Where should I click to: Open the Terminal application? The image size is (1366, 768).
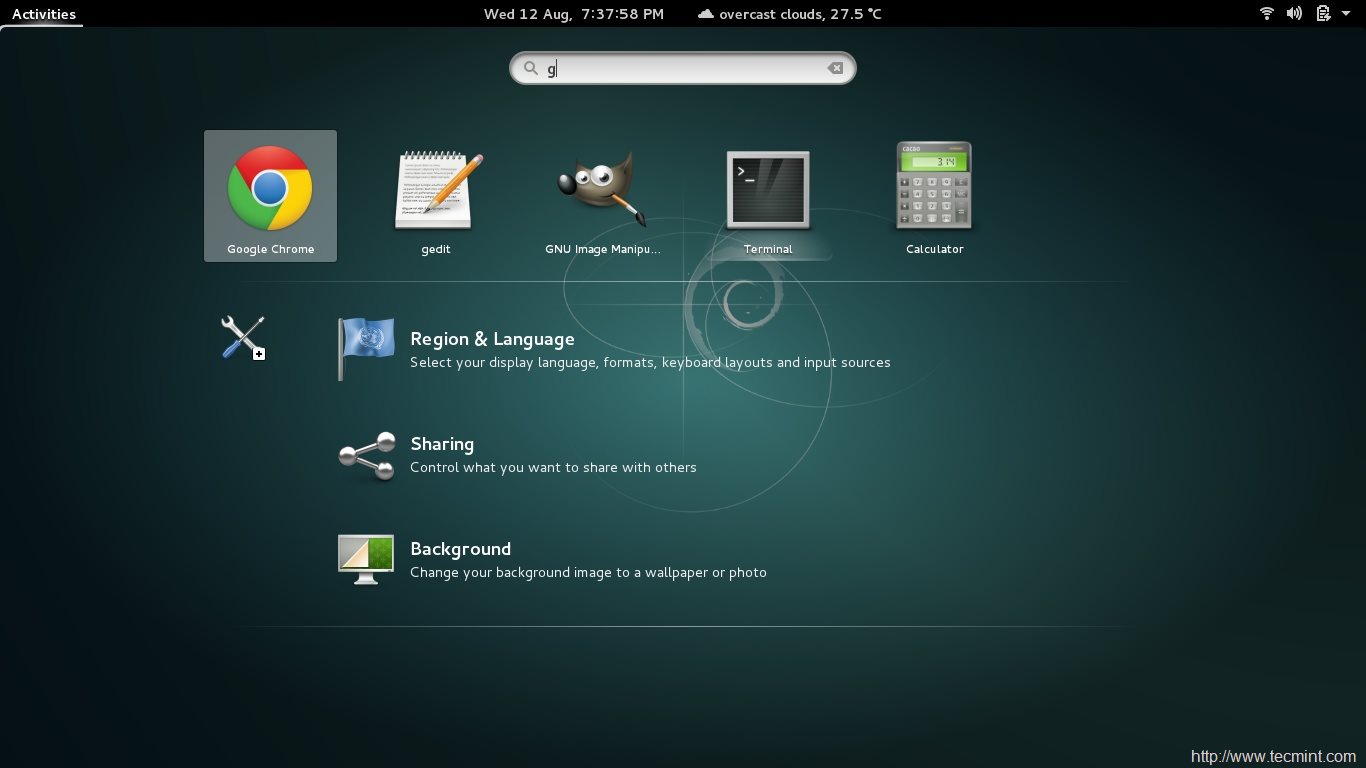(768, 190)
